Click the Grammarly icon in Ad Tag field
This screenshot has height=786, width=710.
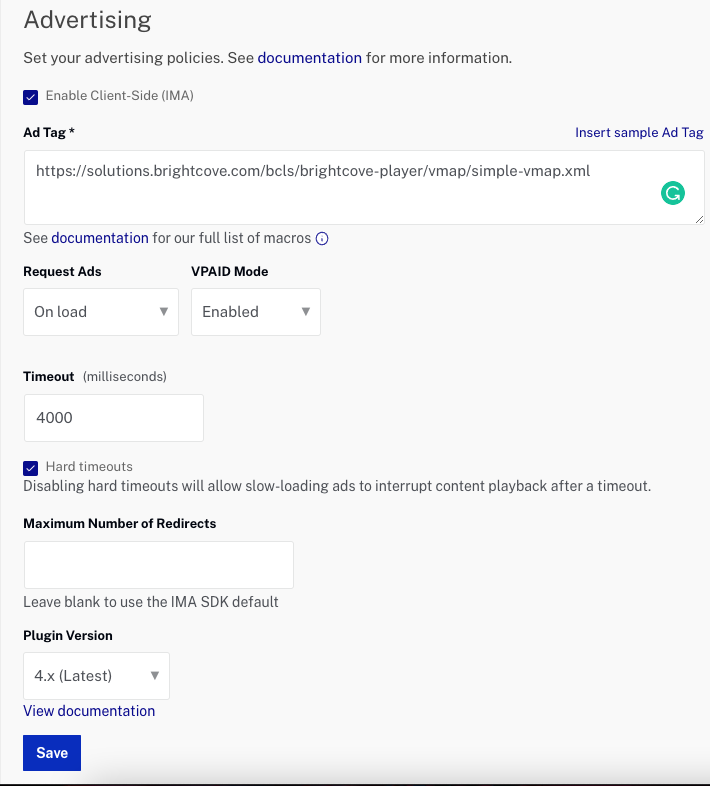[673, 194]
